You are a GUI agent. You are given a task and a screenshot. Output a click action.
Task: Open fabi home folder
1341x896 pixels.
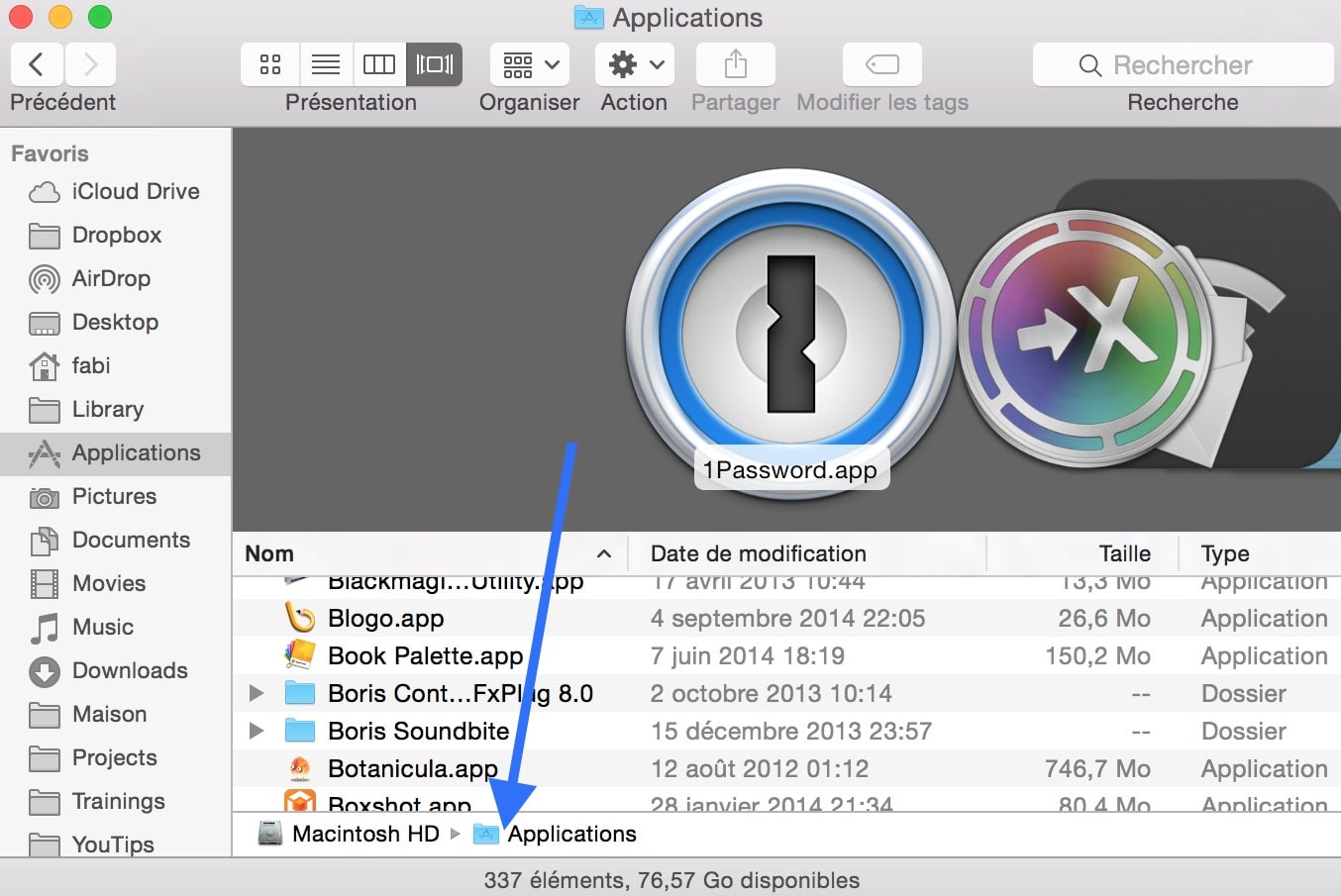coord(116,365)
